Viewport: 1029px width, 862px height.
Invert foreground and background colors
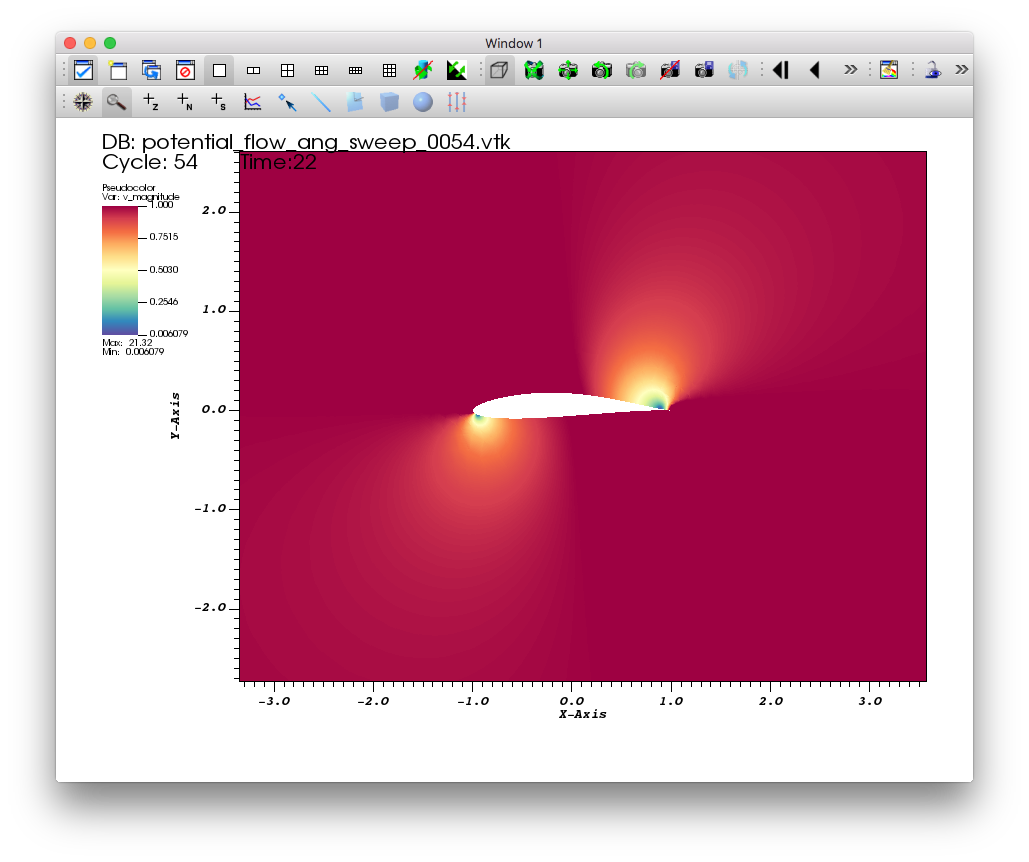[456, 70]
